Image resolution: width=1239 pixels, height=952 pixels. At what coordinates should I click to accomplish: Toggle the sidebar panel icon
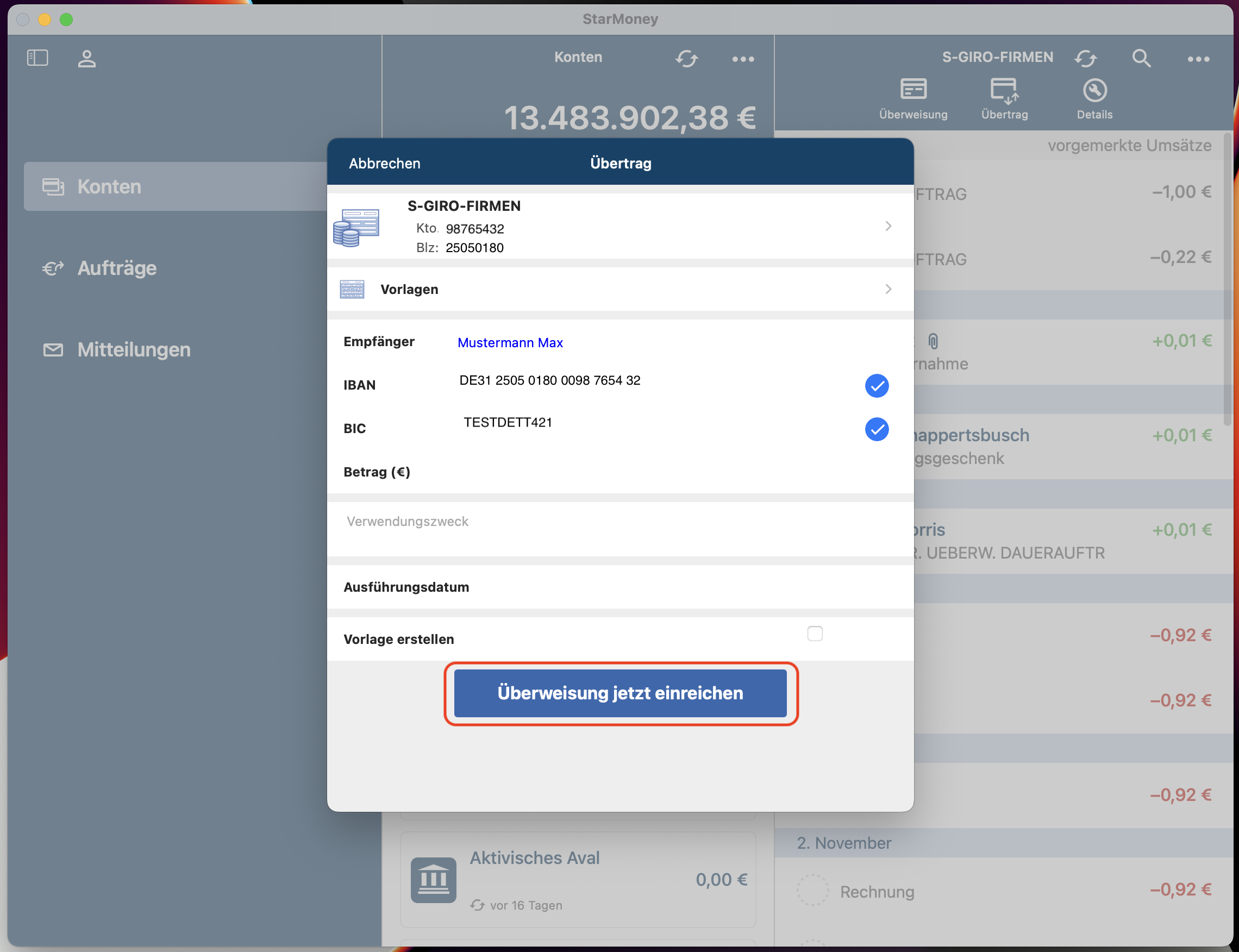point(37,58)
